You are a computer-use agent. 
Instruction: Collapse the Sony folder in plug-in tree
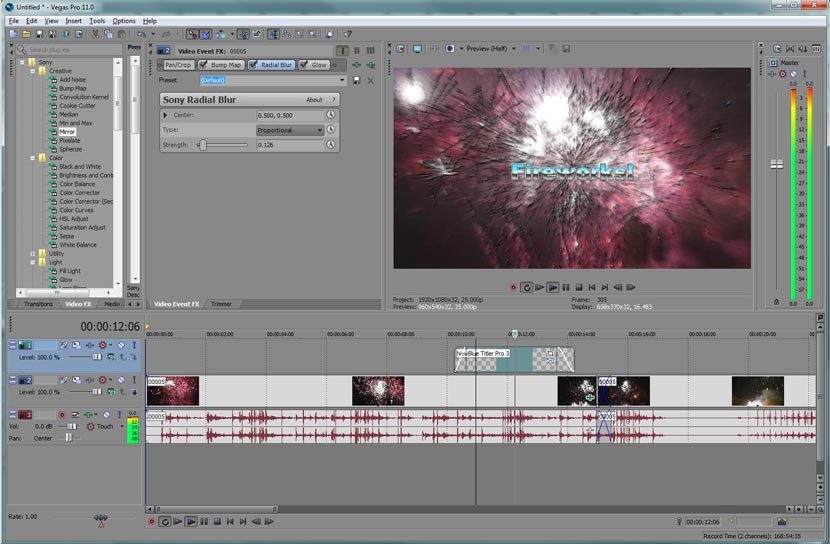pos(22,62)
